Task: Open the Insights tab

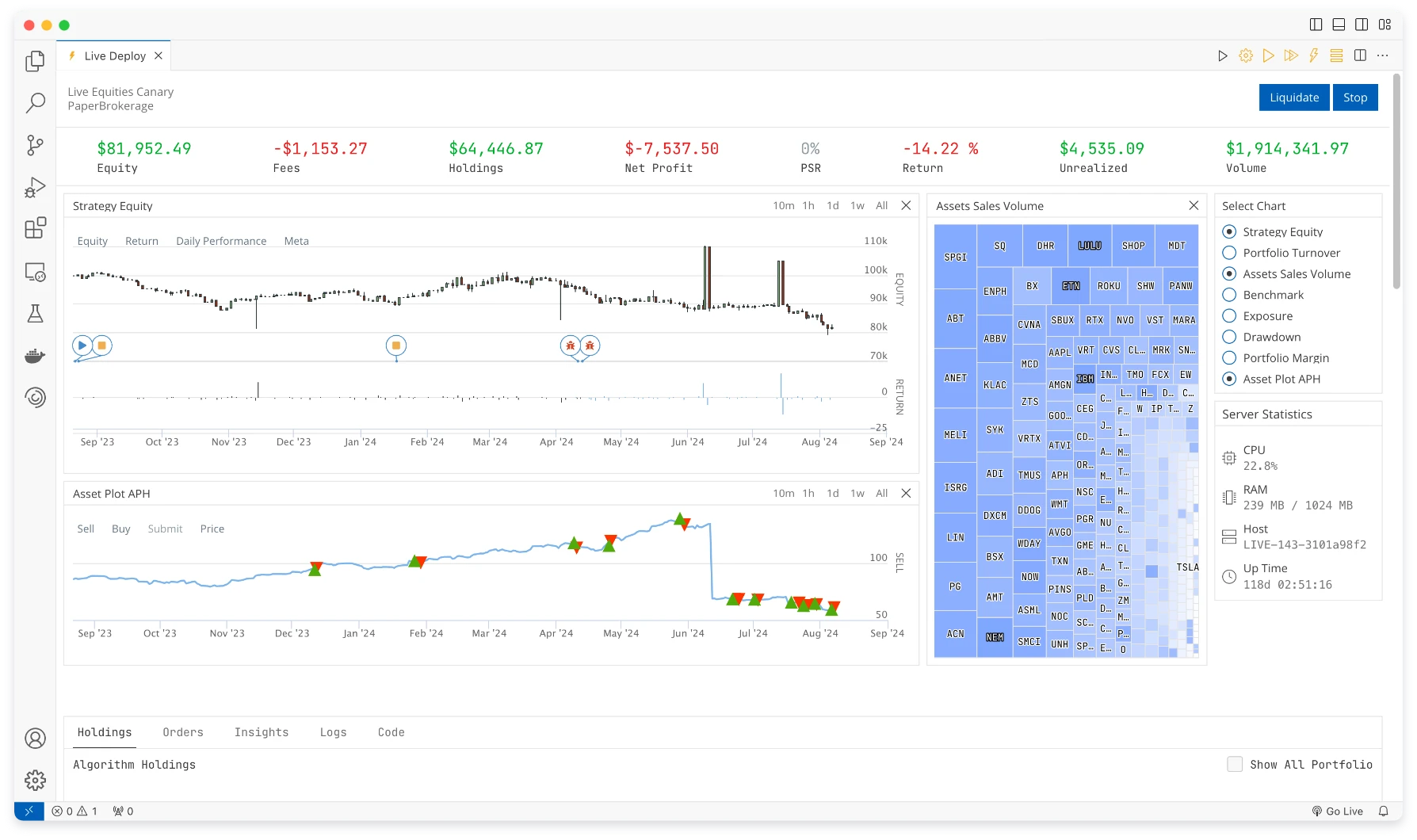Action: pos(262,732)
